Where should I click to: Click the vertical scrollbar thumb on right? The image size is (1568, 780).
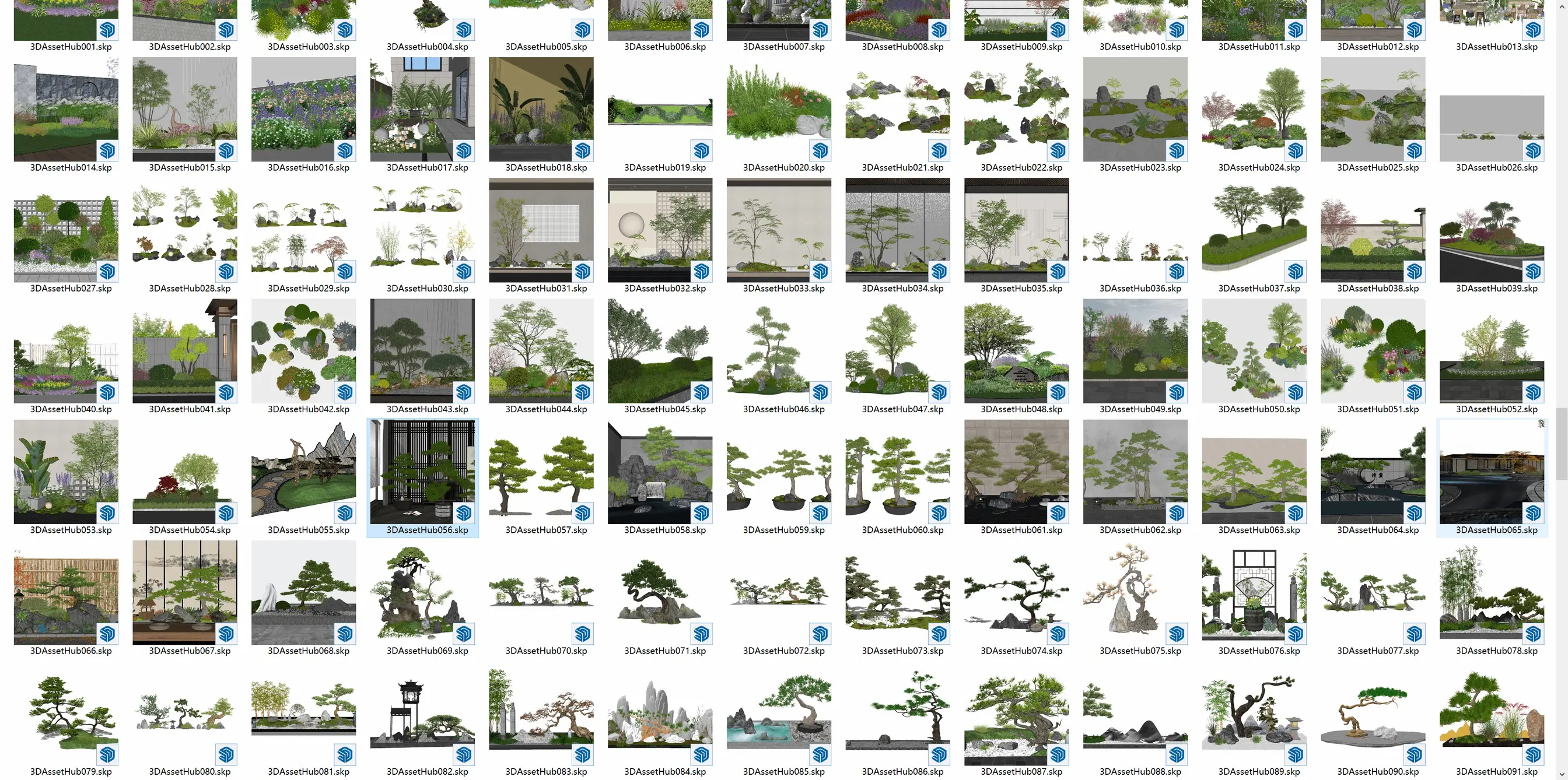(x=1562, y=444)
